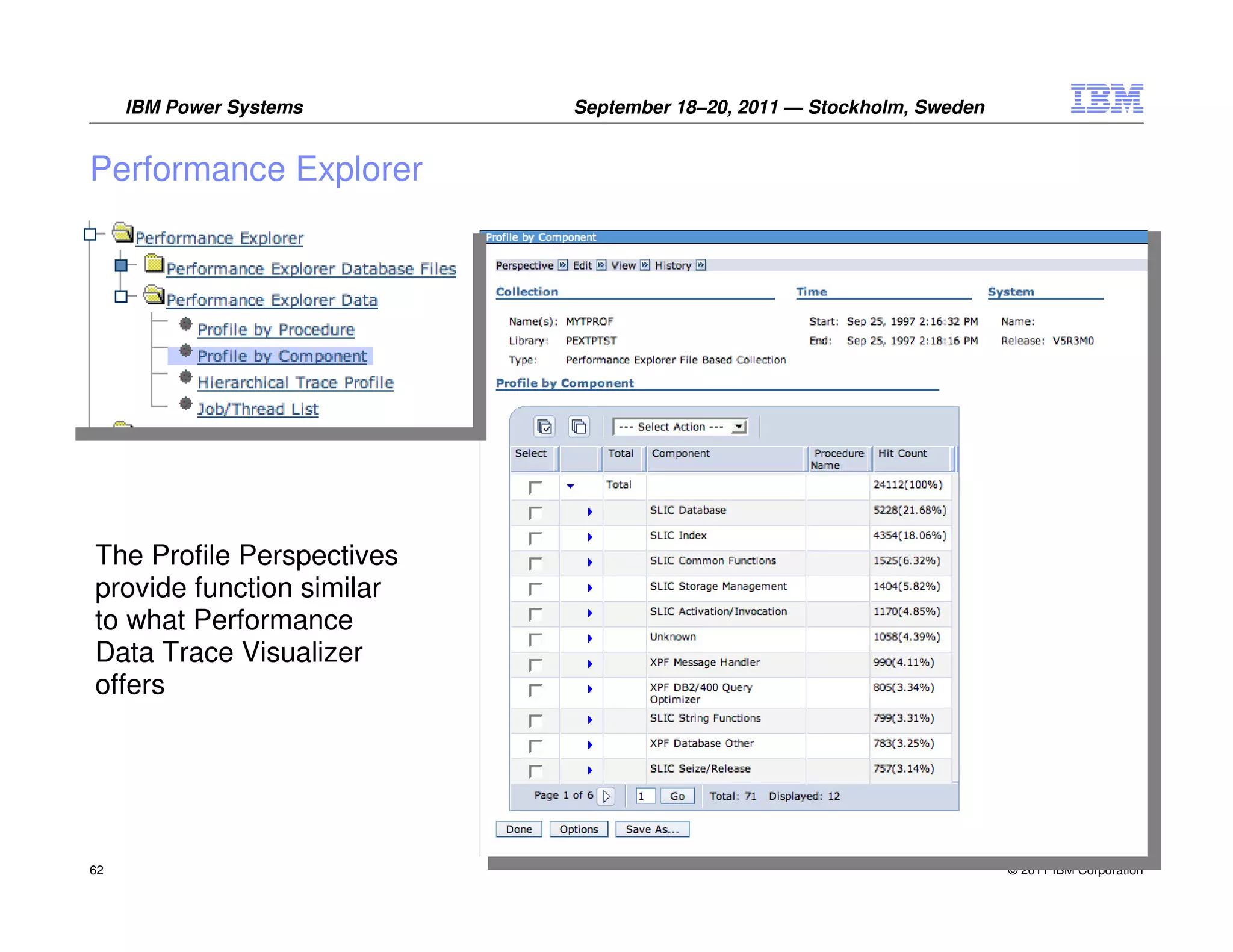Expand SLIC Storage Management row
Screen dimensions: 1233x952
point(590,587)
